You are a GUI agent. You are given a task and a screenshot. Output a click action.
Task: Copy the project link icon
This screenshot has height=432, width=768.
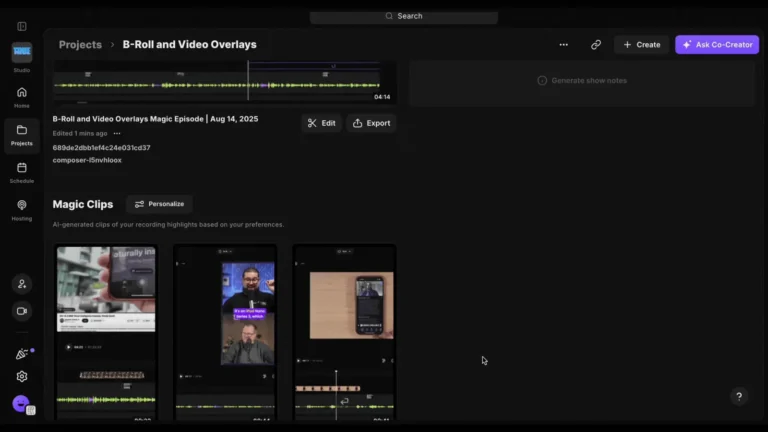(x=596, y=45)
